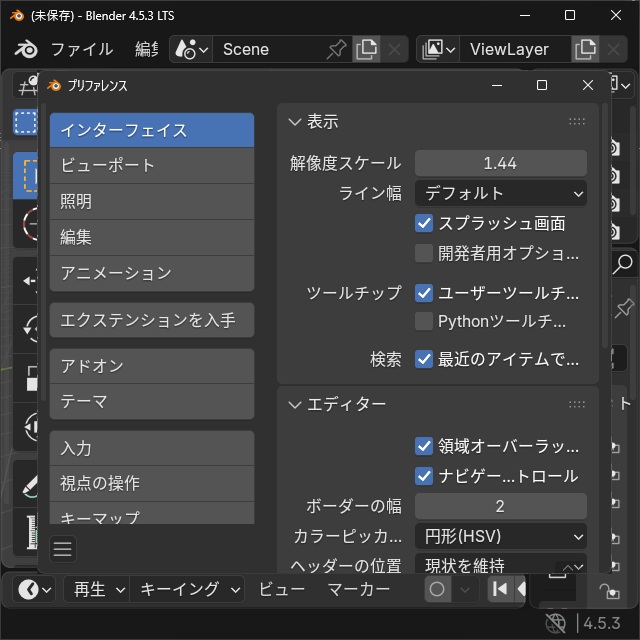Open the Blender logo menu

(x=26, y=49)
